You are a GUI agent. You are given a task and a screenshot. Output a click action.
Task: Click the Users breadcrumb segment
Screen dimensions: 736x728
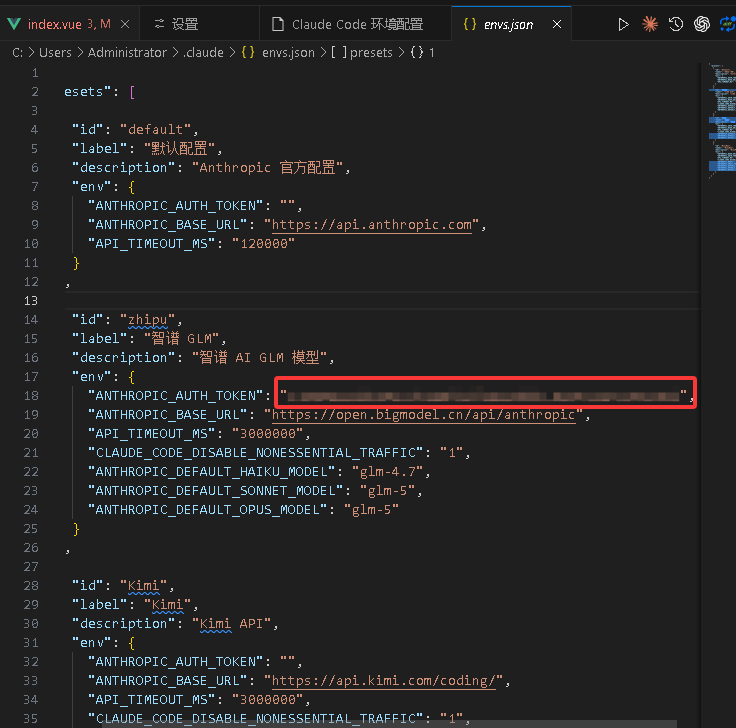click(55, 53)
